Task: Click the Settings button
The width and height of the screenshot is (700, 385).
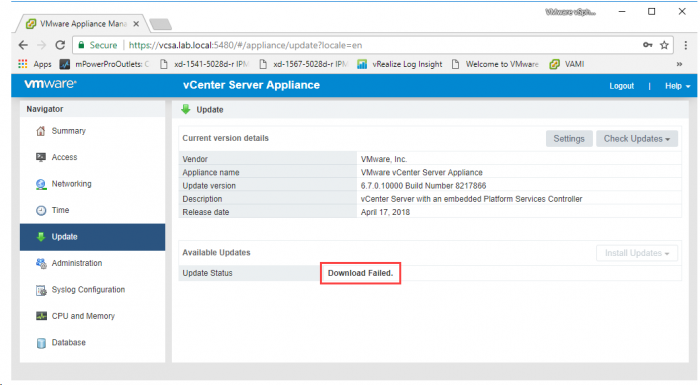Action: [569, 139]
